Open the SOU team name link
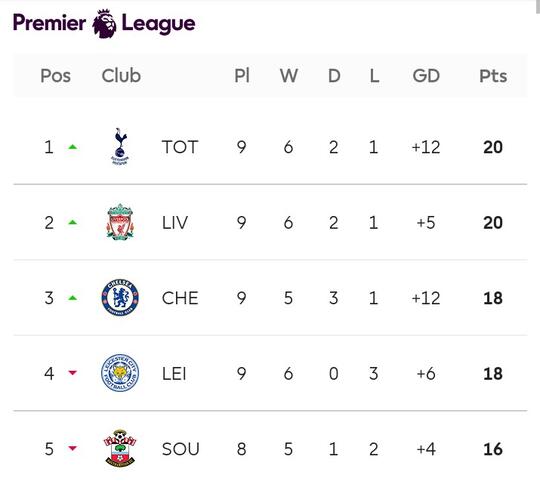Viewport: 540px width, 481px height. point(180,449)
